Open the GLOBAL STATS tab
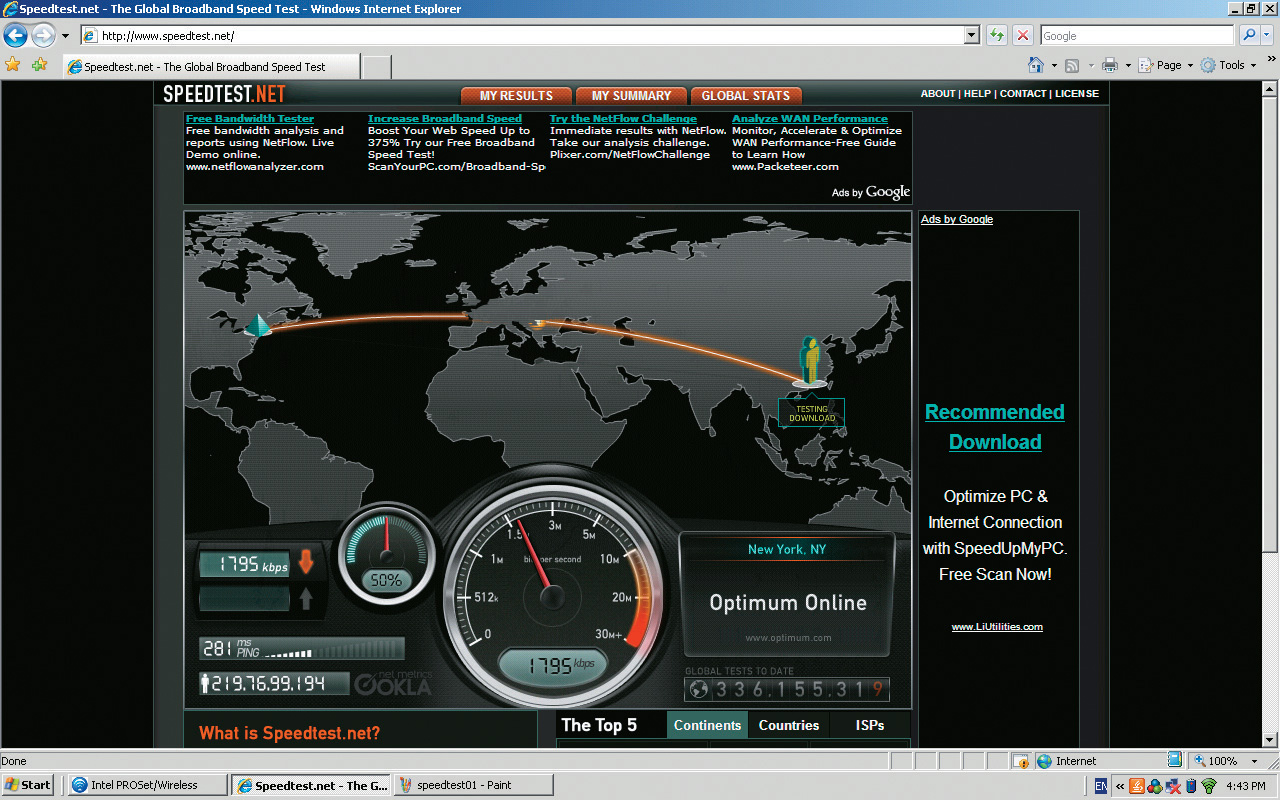Viewport: 1280px width, 800px height. coord(746,96)
